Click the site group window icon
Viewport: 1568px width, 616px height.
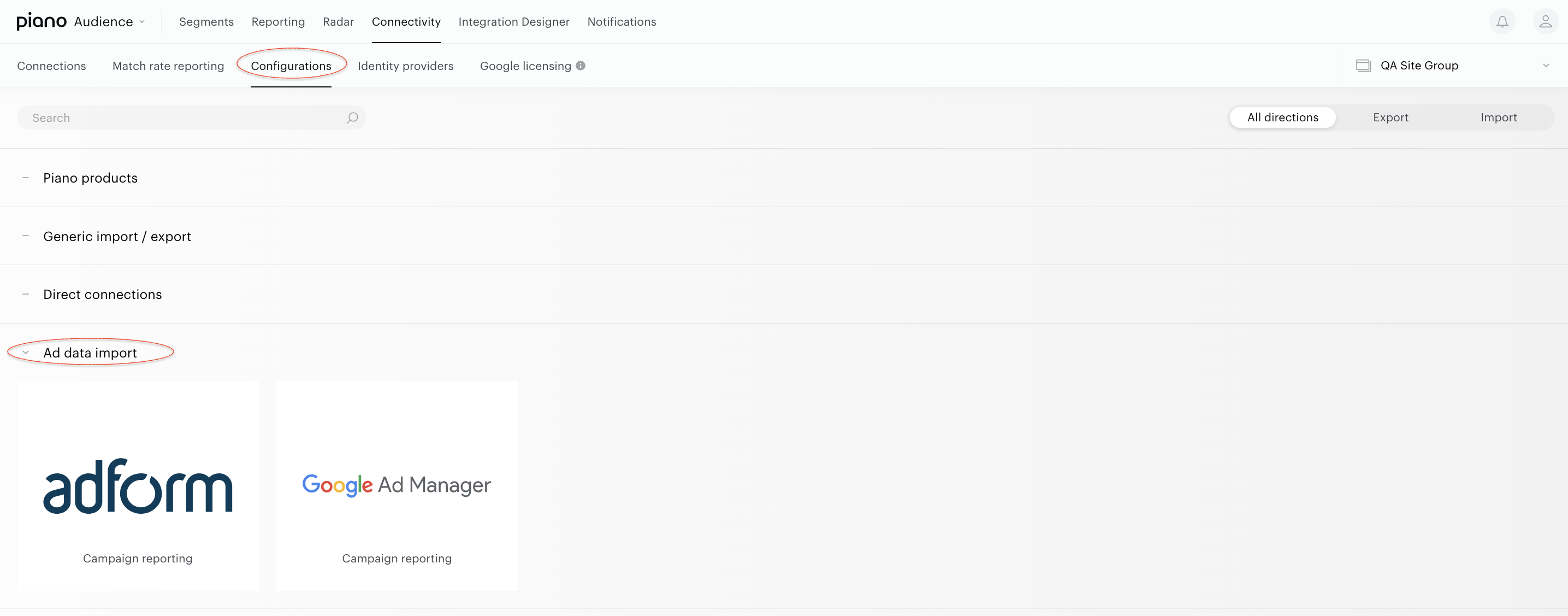[1363, 65]
